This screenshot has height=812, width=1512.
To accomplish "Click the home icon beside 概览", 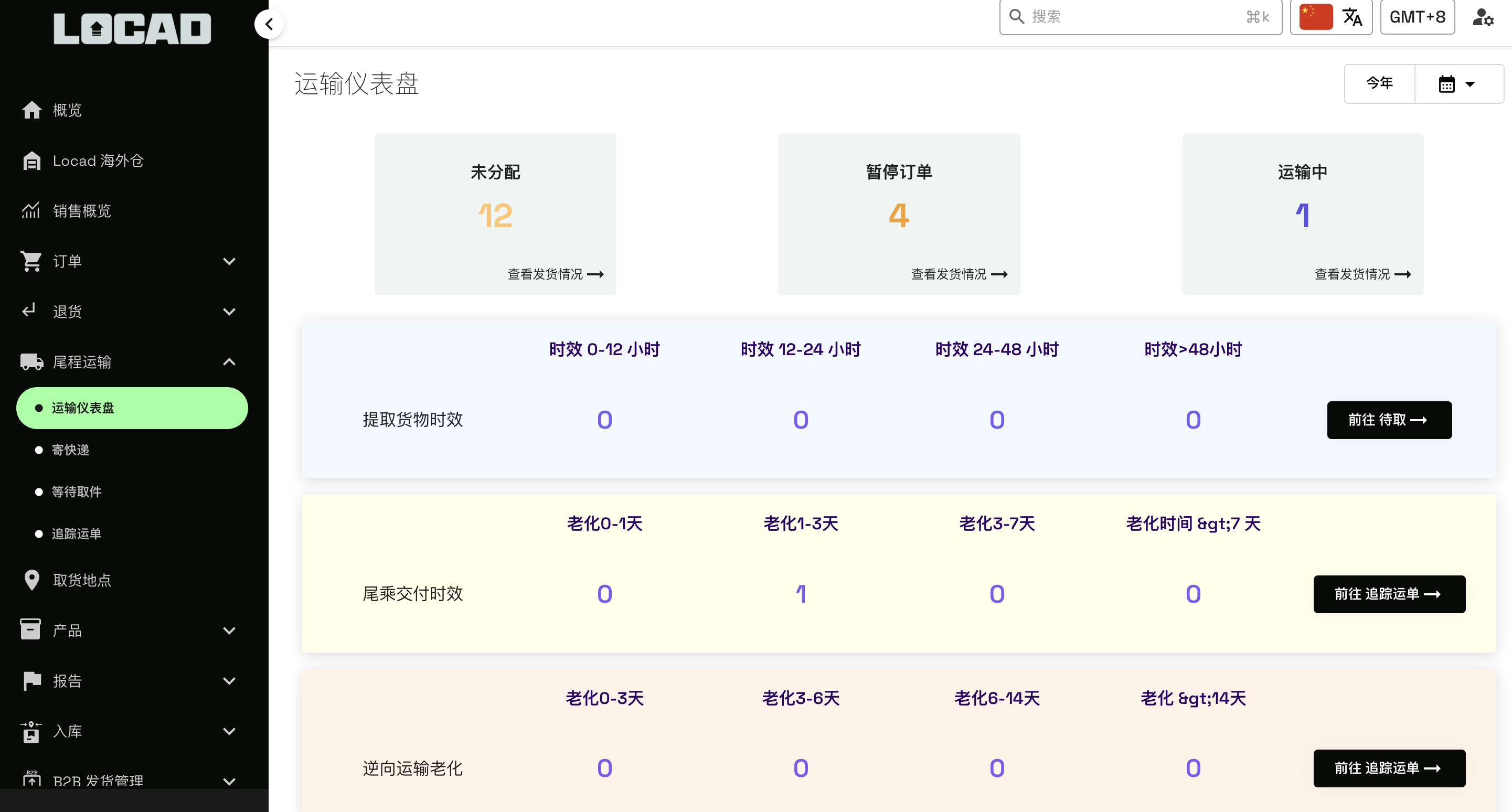I will pos(31,110).
